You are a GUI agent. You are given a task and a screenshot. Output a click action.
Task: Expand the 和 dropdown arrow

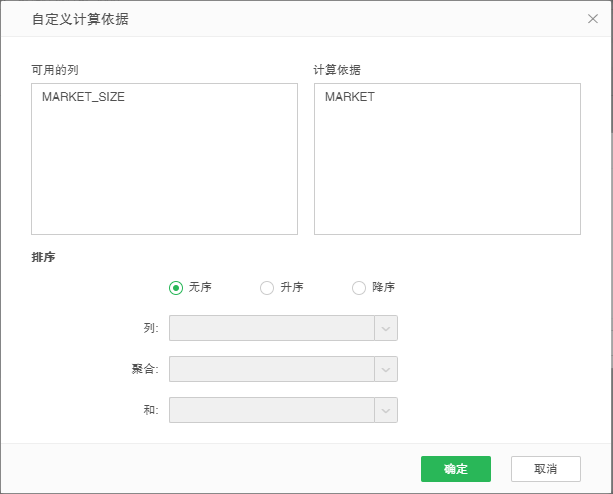click(x=386, y=410)
